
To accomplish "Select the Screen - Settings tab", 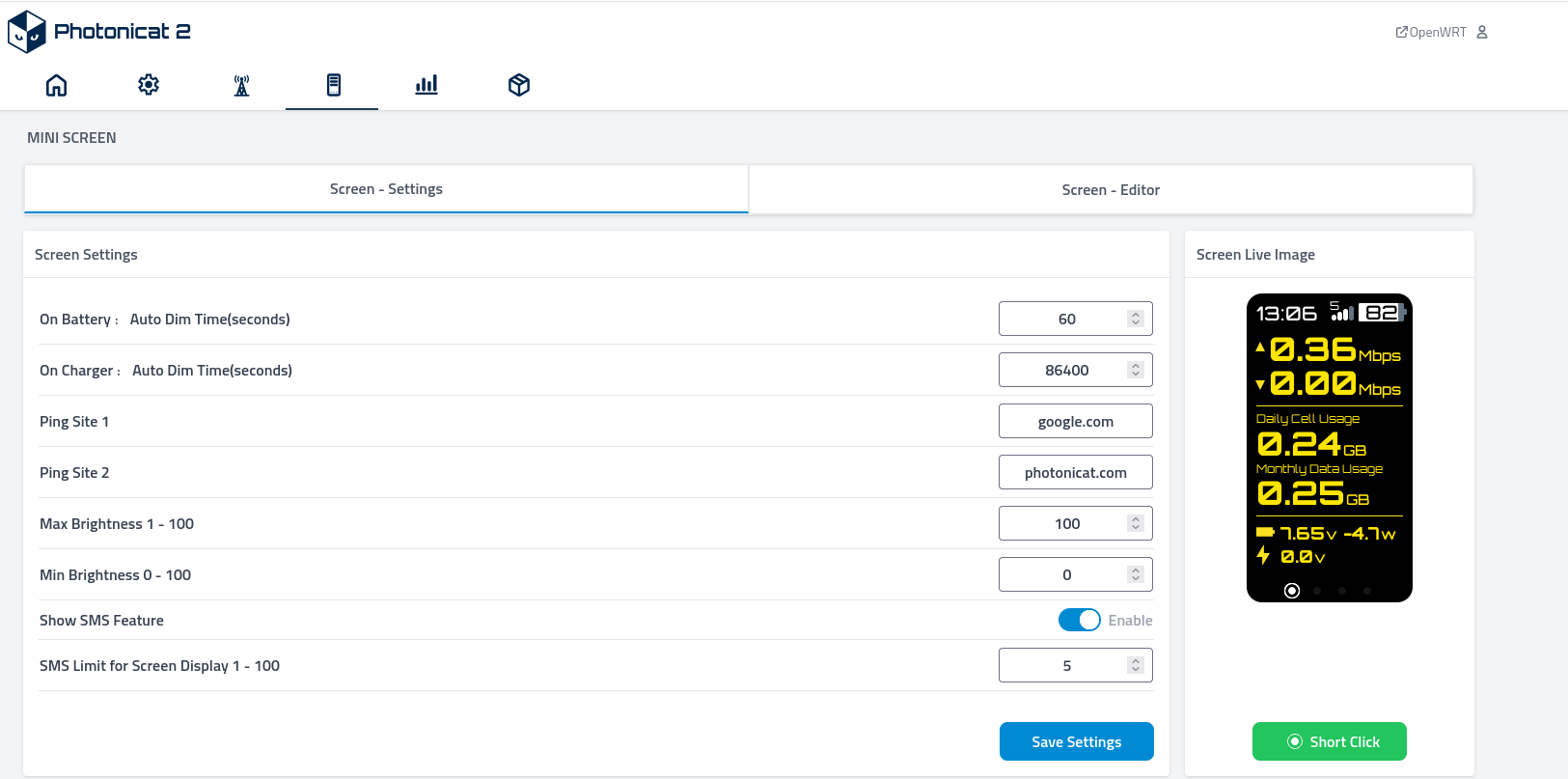I will [386, 189].
